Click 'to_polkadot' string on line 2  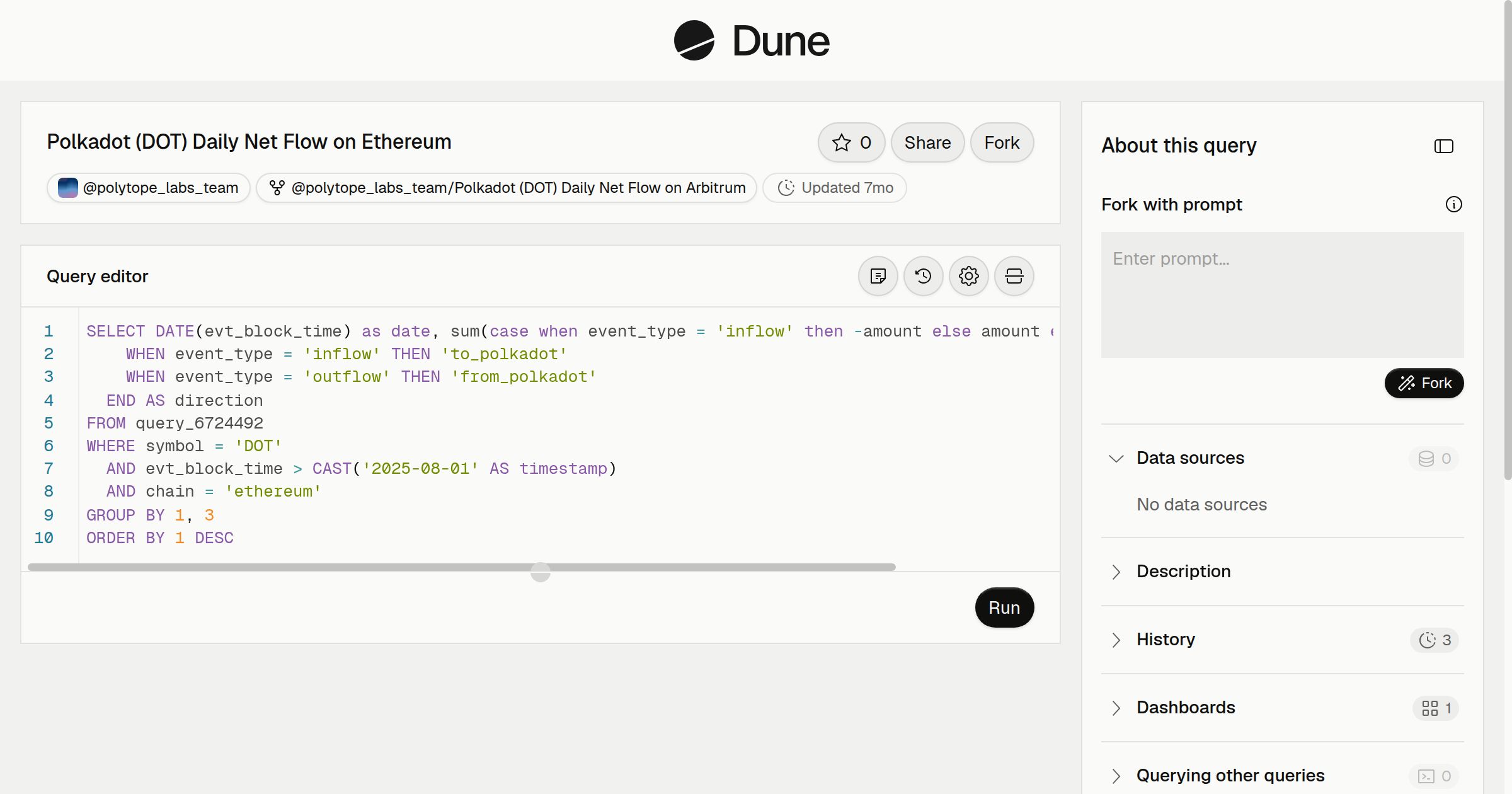(x=504, y=354)
